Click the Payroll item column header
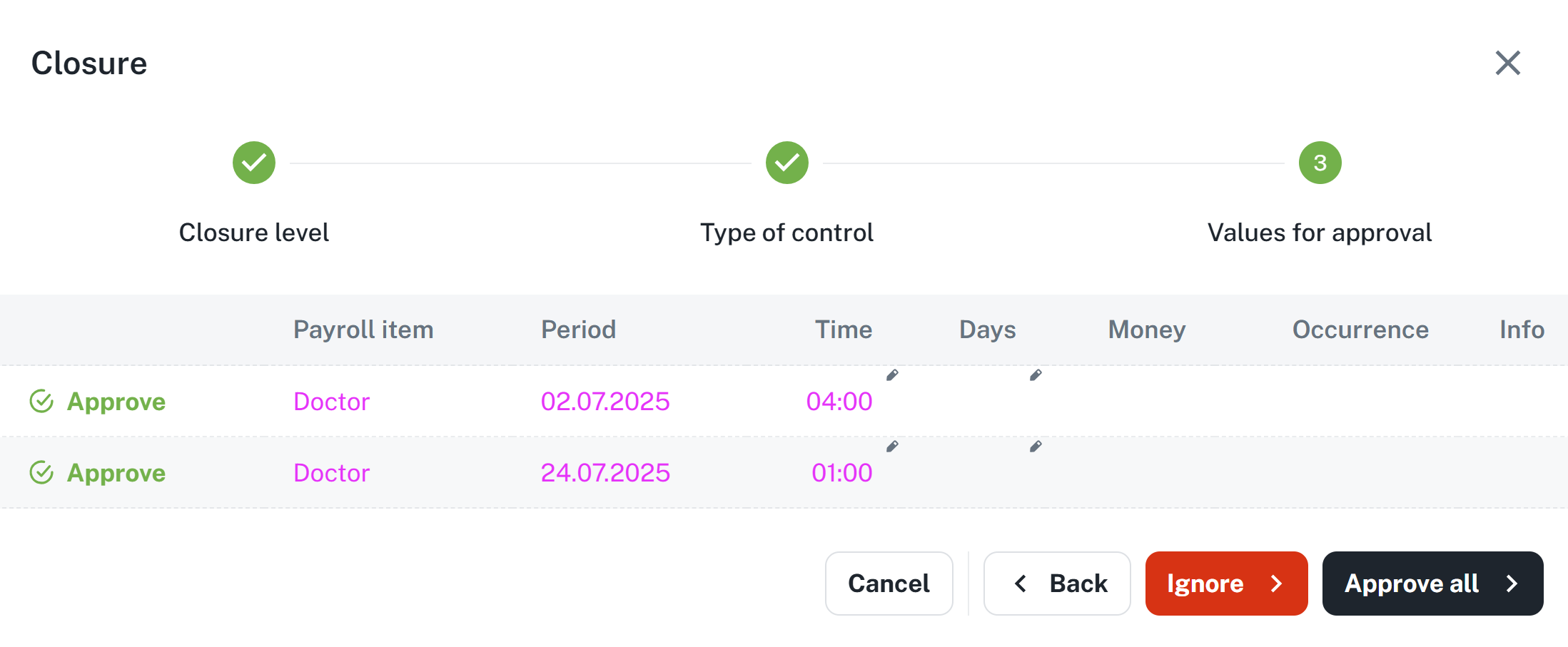The height and width of the screenshot is (647, 1568). 363,330
